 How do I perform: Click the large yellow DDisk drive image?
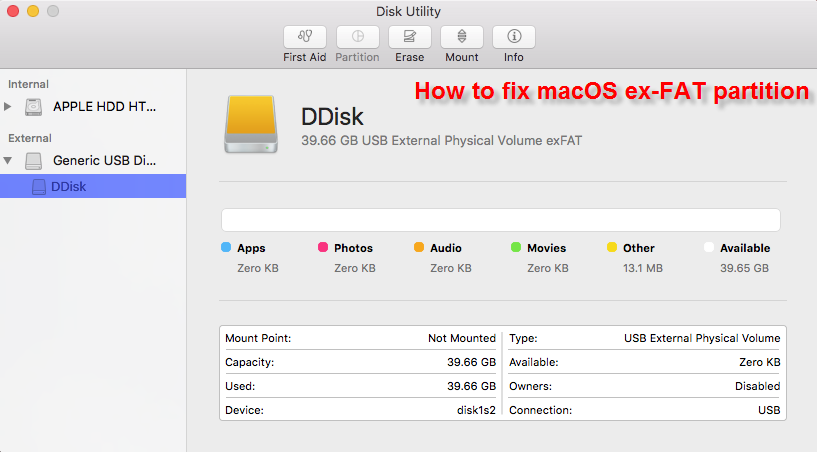(251, 124)
